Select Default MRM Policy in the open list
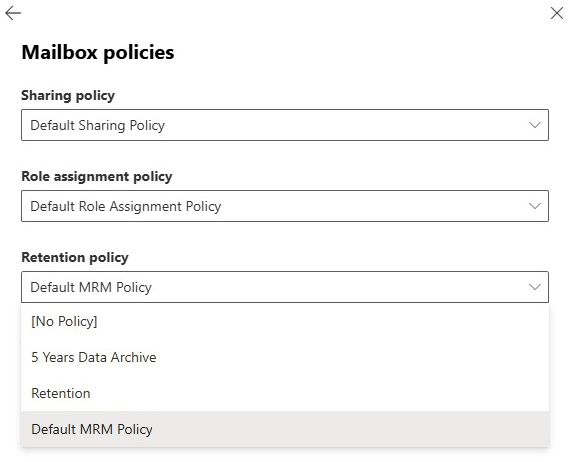The width and height of the screenshot is (569, 462). tap(285, 429)
